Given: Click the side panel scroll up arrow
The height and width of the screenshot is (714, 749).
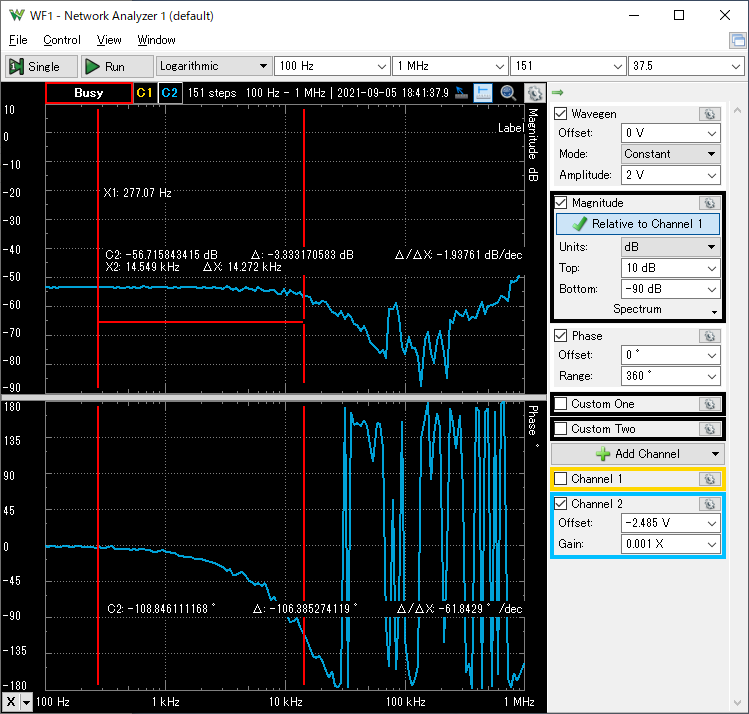Looking at the screenshot, I should click(738, 110).
